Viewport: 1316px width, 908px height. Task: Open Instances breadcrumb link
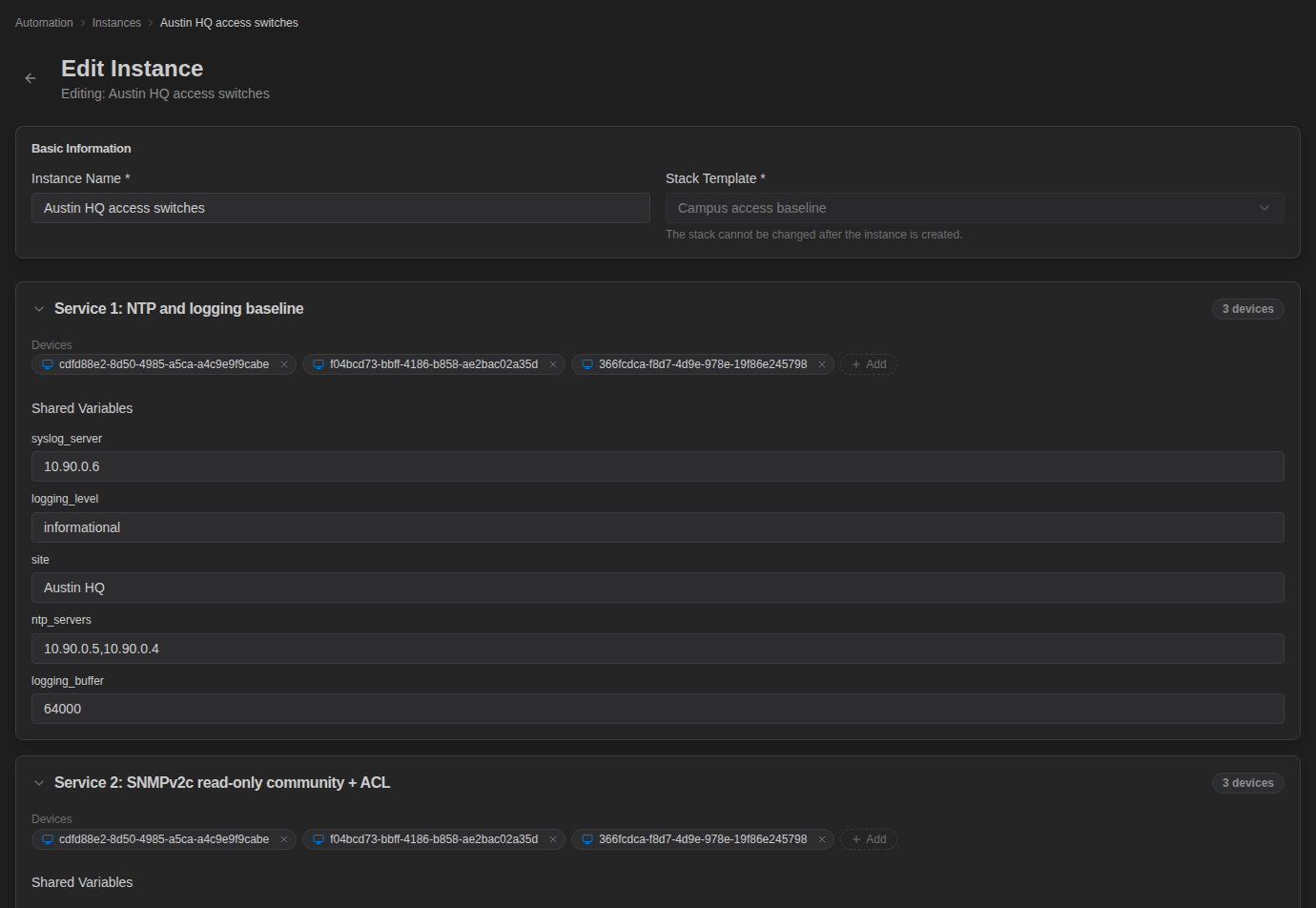coord(116,23)
